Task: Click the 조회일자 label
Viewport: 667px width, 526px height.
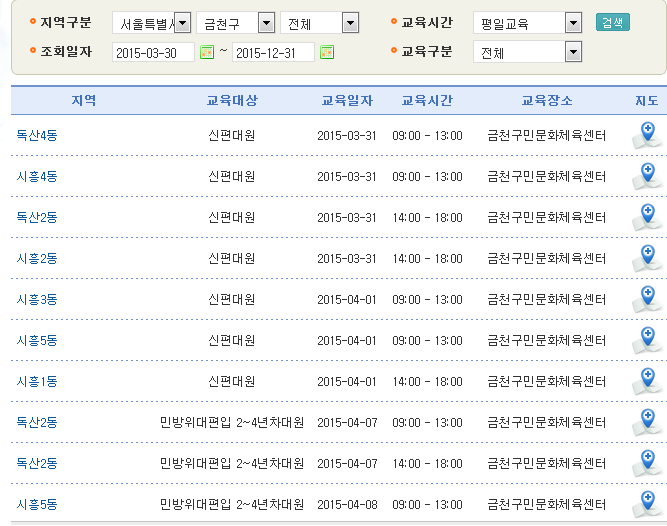Action: pos(66,51)
